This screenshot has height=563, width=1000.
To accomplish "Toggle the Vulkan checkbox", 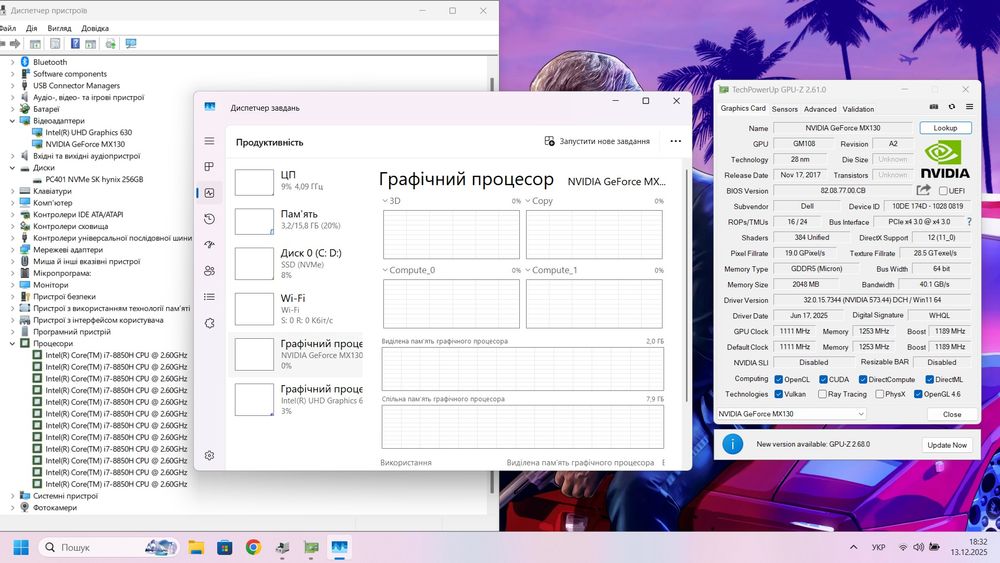I will tap(778, 394).
